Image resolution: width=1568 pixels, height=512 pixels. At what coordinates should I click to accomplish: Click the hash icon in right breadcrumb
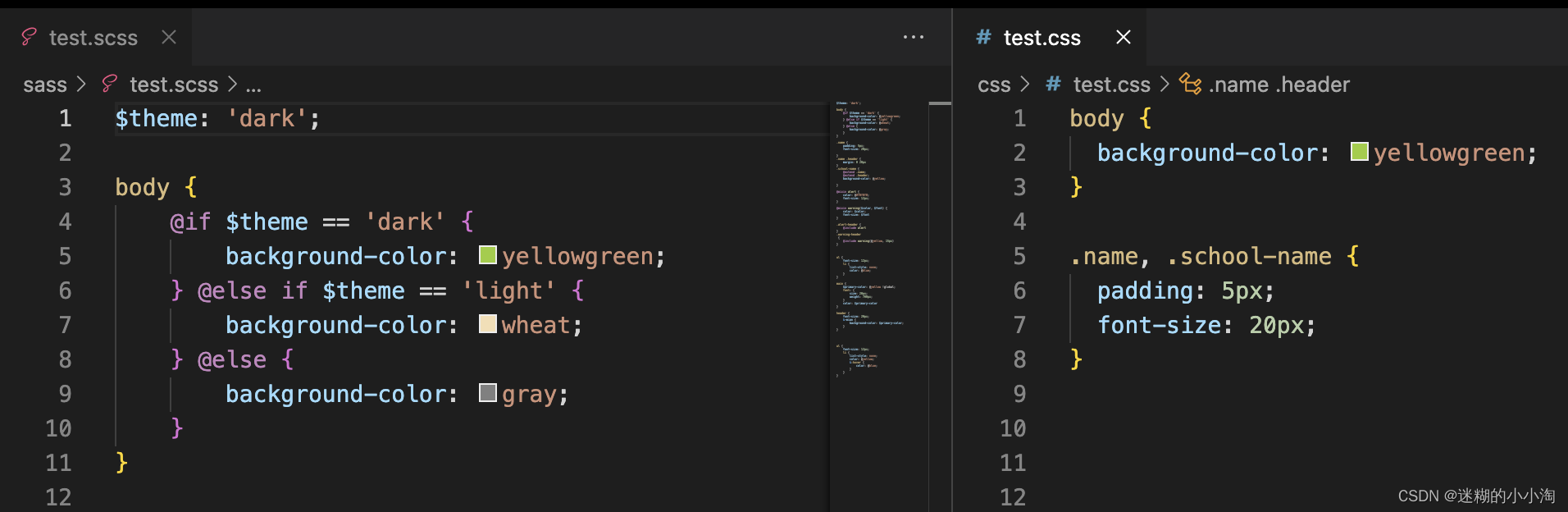tap(1054, 84)
